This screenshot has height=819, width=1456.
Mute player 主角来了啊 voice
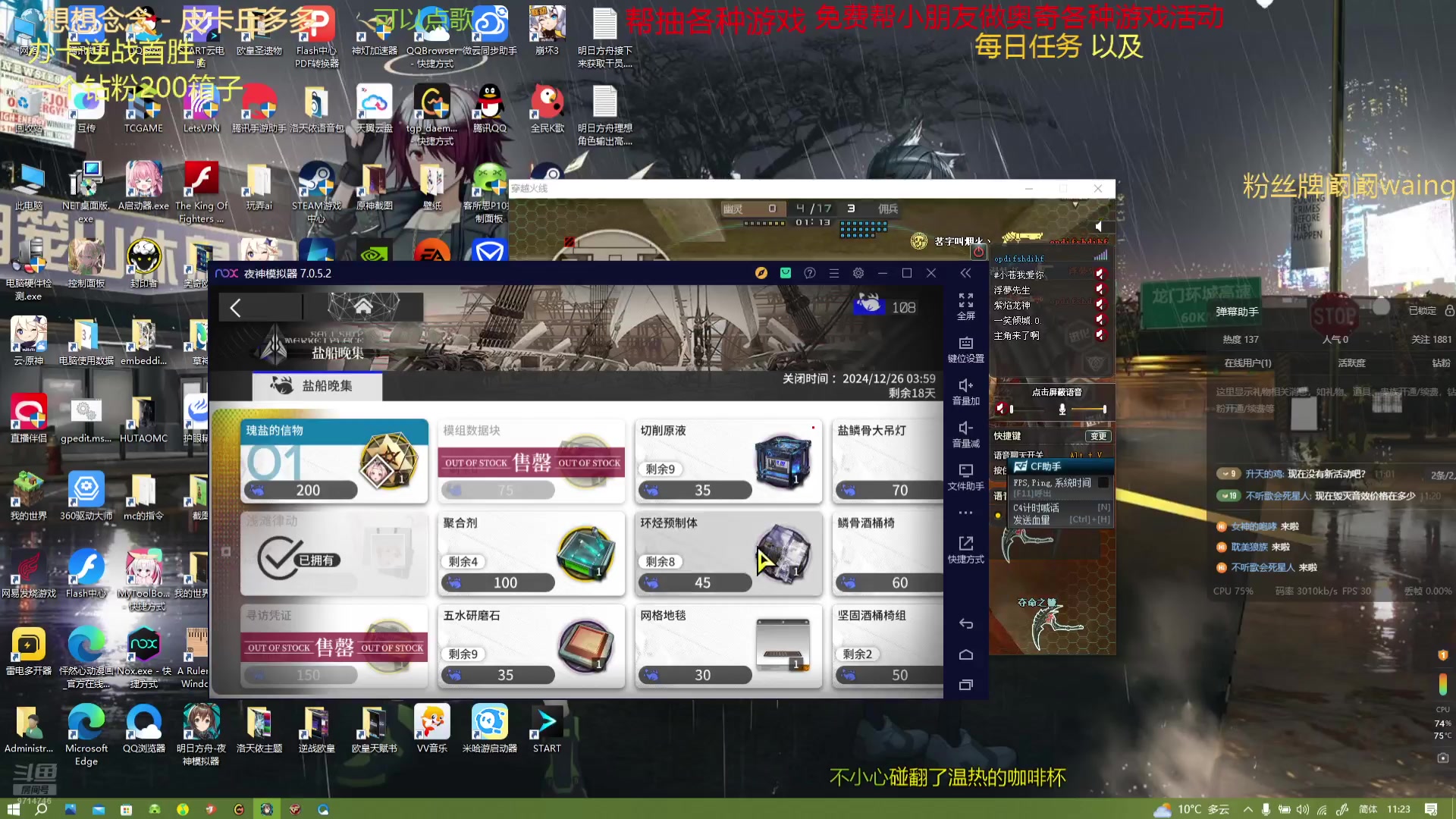pyautogui.click(x=1100, y=334)
